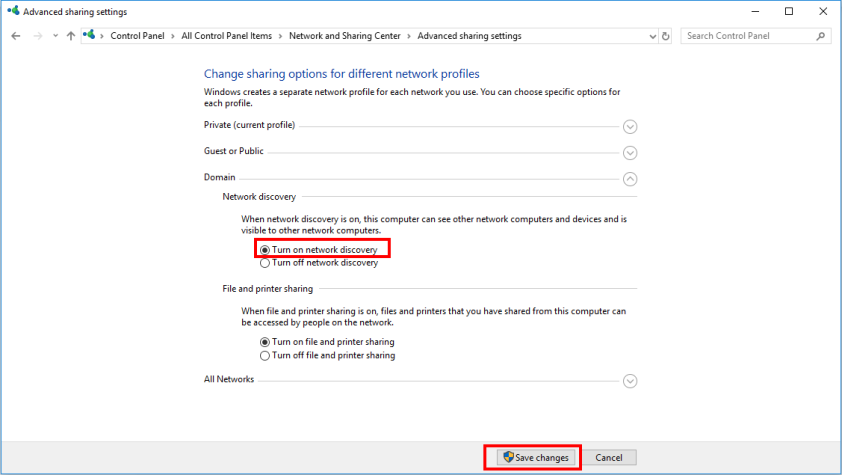Collapse the Domain profile section
The width and height of the screenshot is (842, 475).
pyautogui.click(x=630, y=179)
